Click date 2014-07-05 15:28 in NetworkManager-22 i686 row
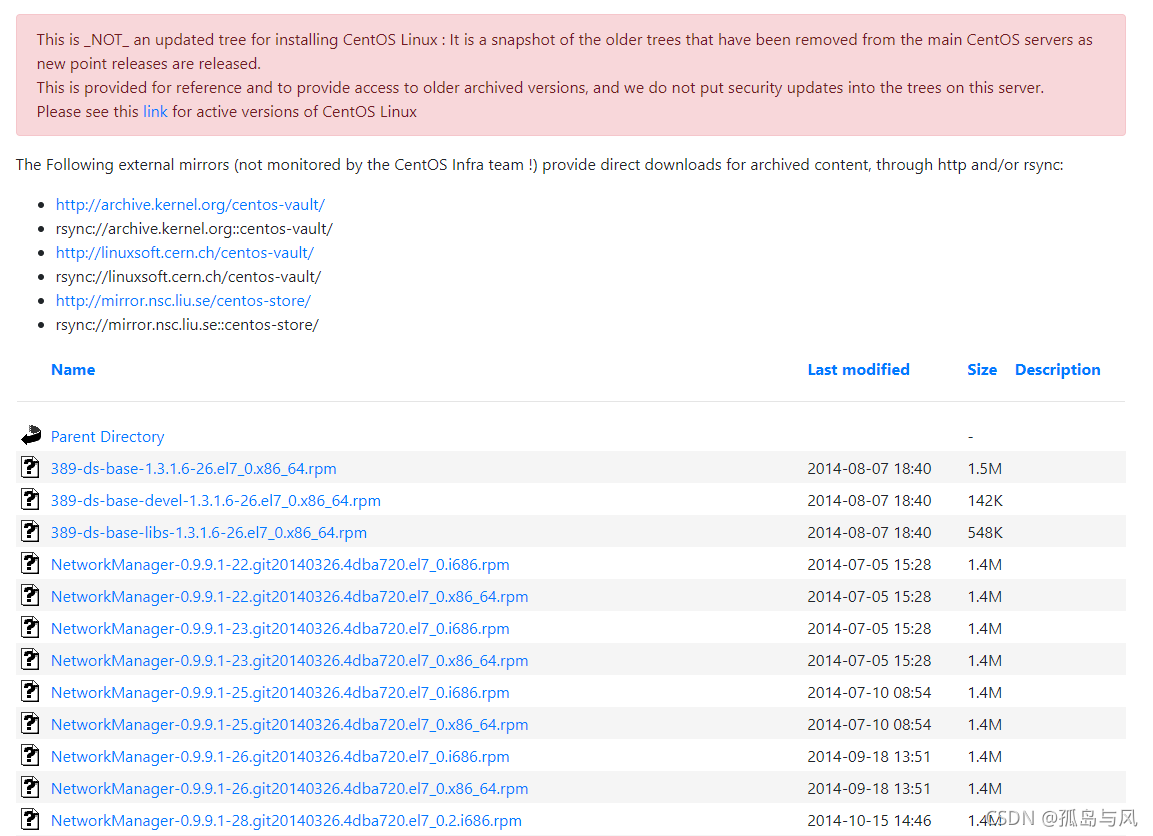Screen dimensions: 1153x836 (869, 565)
